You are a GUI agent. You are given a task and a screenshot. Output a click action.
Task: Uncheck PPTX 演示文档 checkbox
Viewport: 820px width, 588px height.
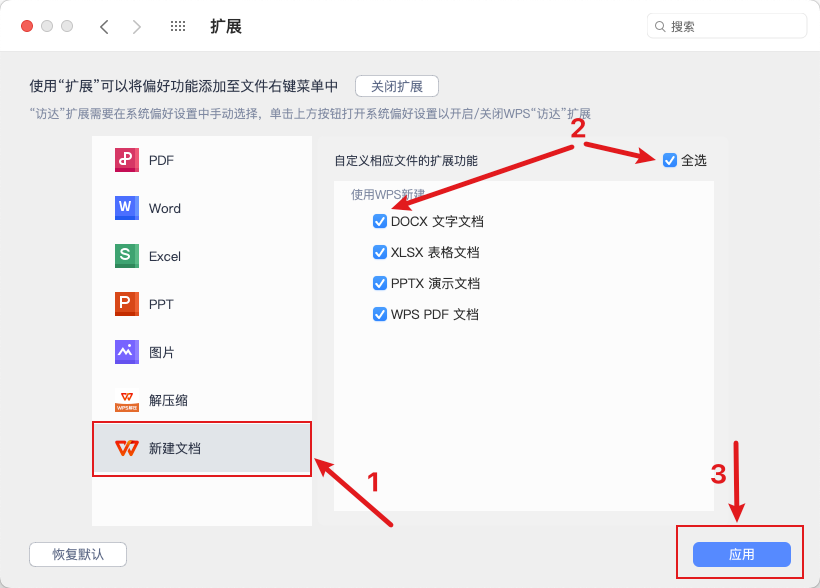380,283
